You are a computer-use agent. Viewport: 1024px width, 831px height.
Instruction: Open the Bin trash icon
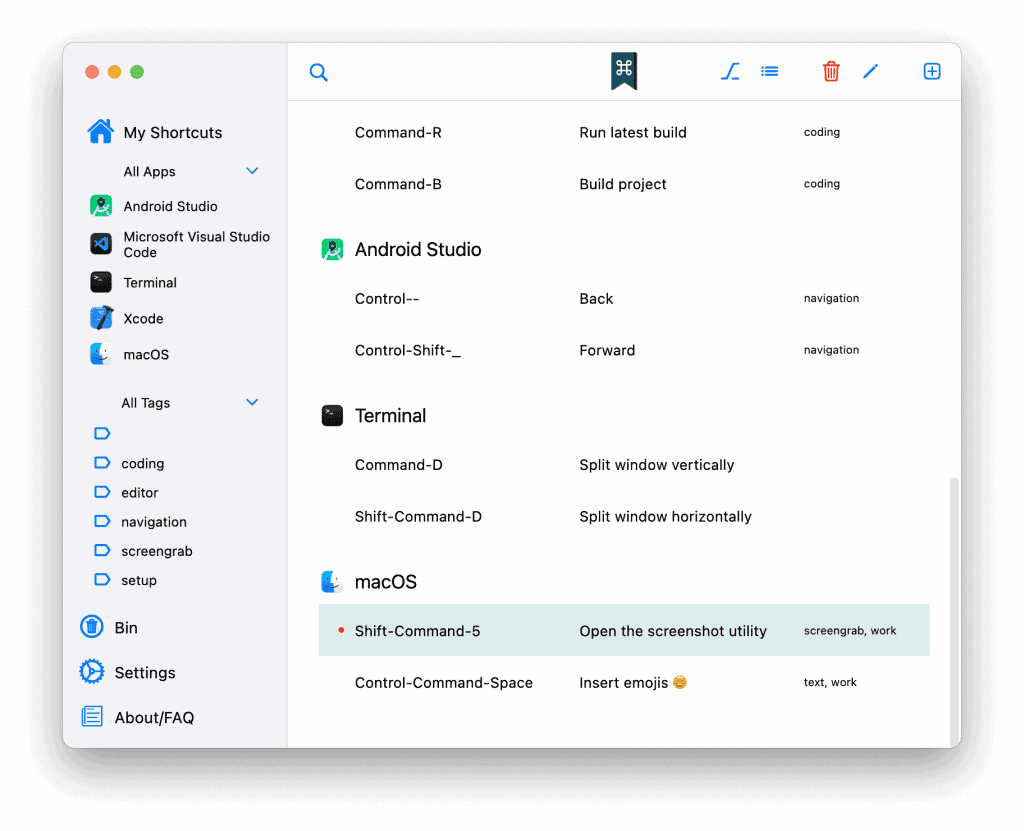click(x=91, y=627)
